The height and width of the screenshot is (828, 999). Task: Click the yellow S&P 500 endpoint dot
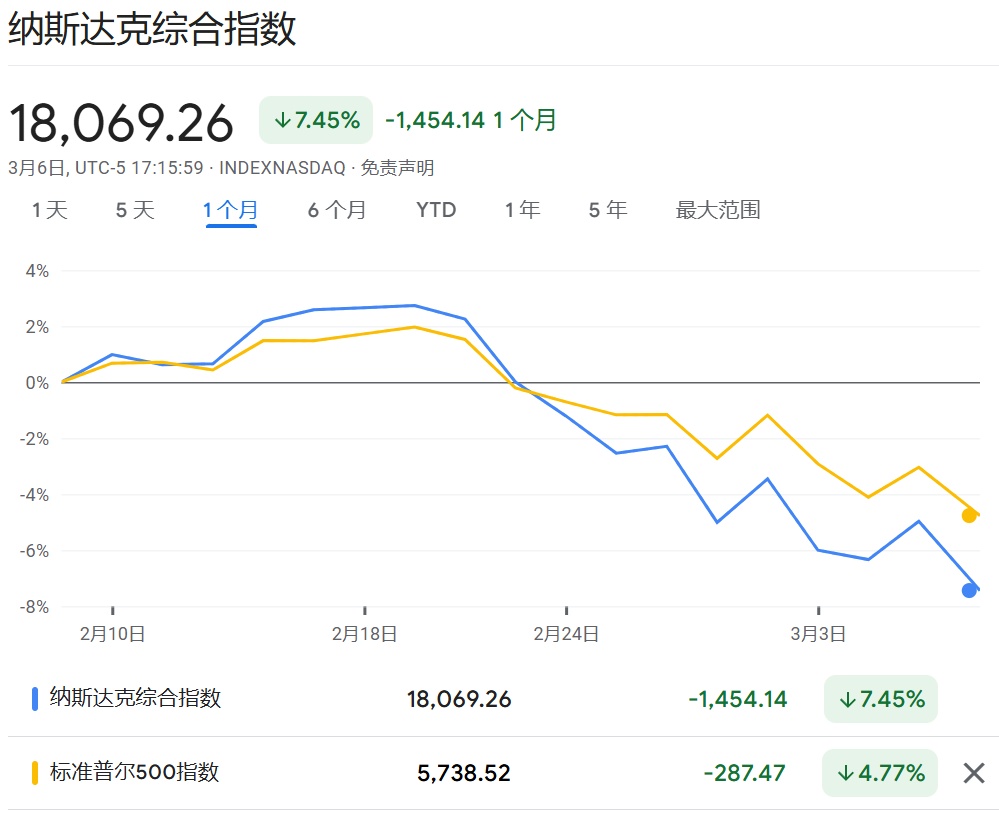pyautogui.click(x=968, y=515)
